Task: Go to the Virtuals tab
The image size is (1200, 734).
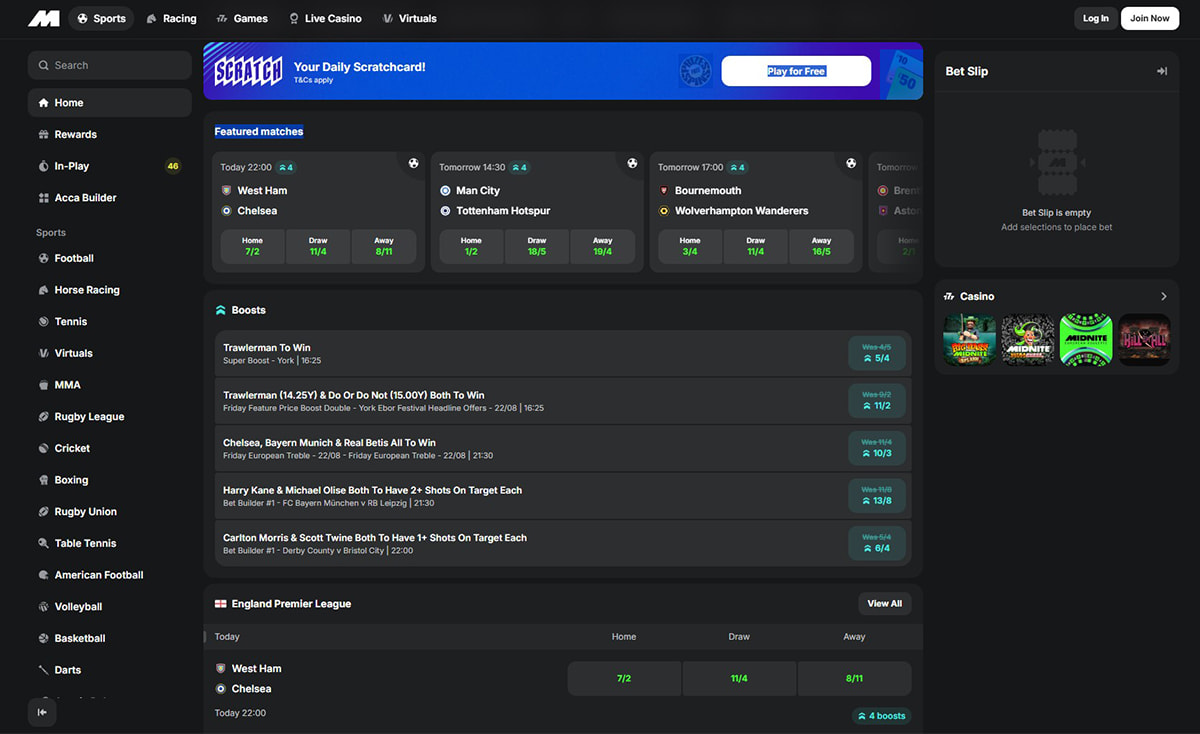Action: 409,18
